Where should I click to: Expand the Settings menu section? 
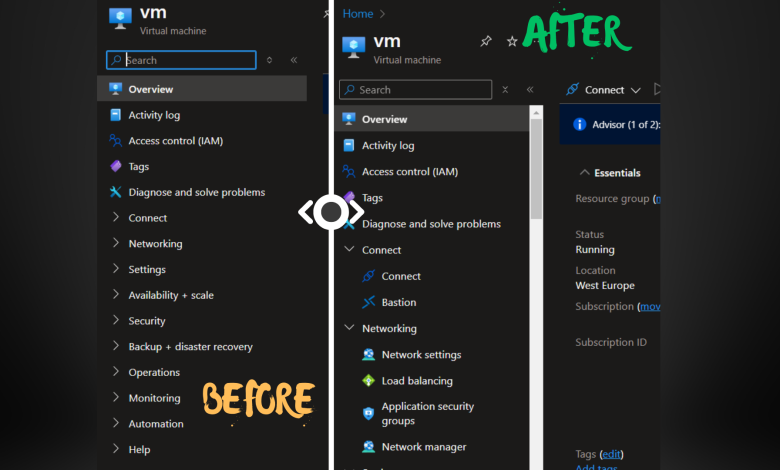(x=146, y=270)
